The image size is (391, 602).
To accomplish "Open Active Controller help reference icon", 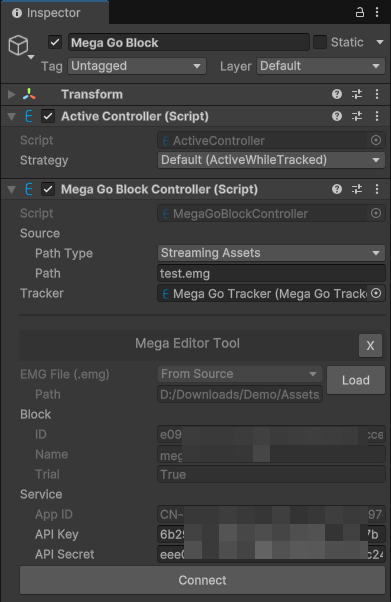I will point(337,116).
